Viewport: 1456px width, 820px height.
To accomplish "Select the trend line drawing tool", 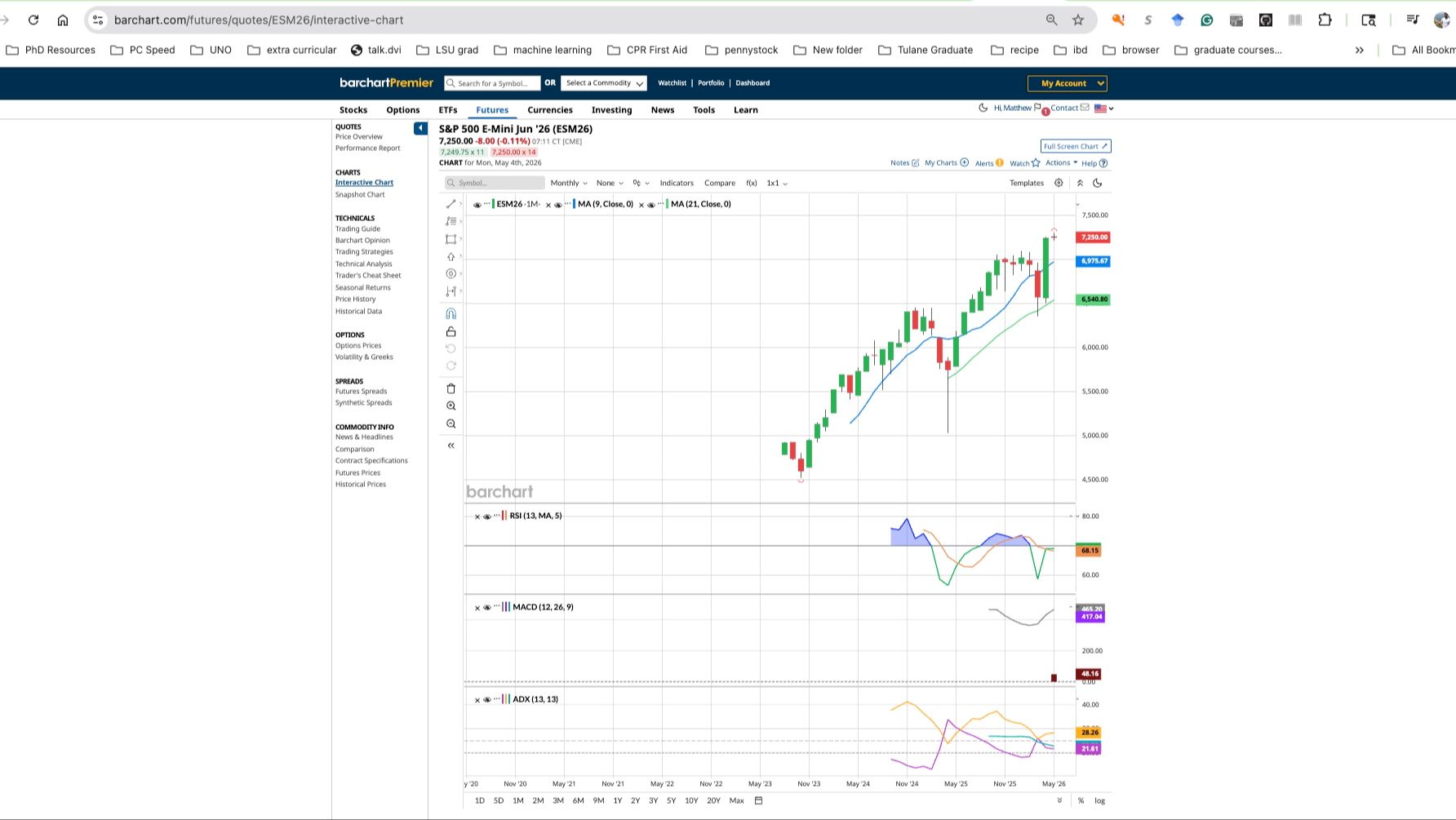I will pos(451,204).
